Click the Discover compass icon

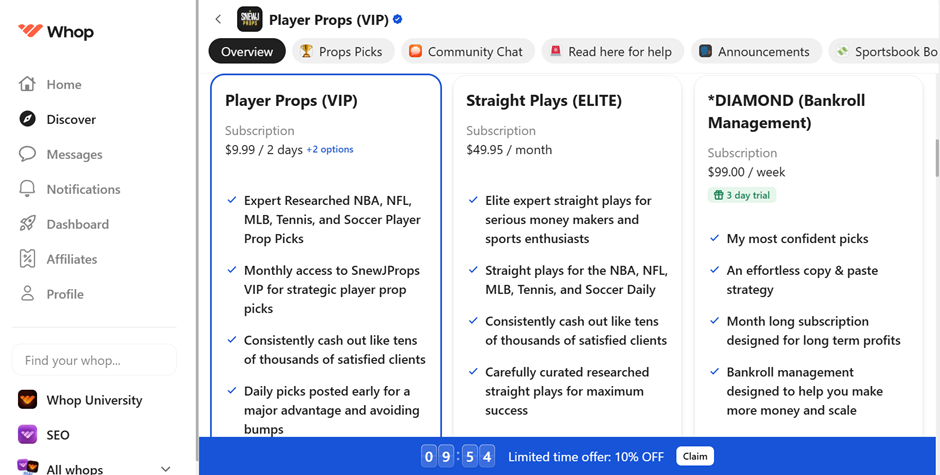[27, 119]
